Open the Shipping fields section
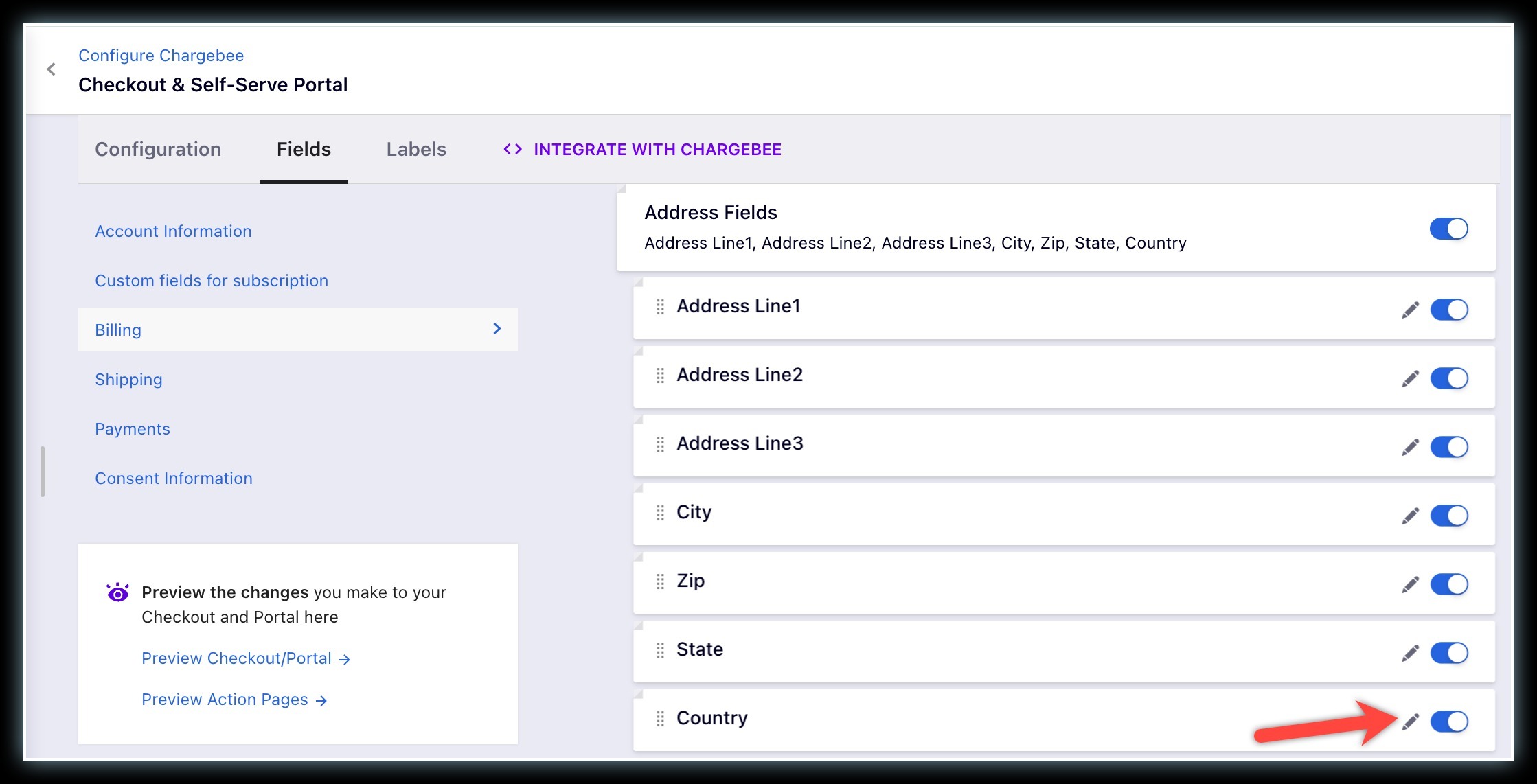Screen dimensions: 1537x784 pos(128,380)
